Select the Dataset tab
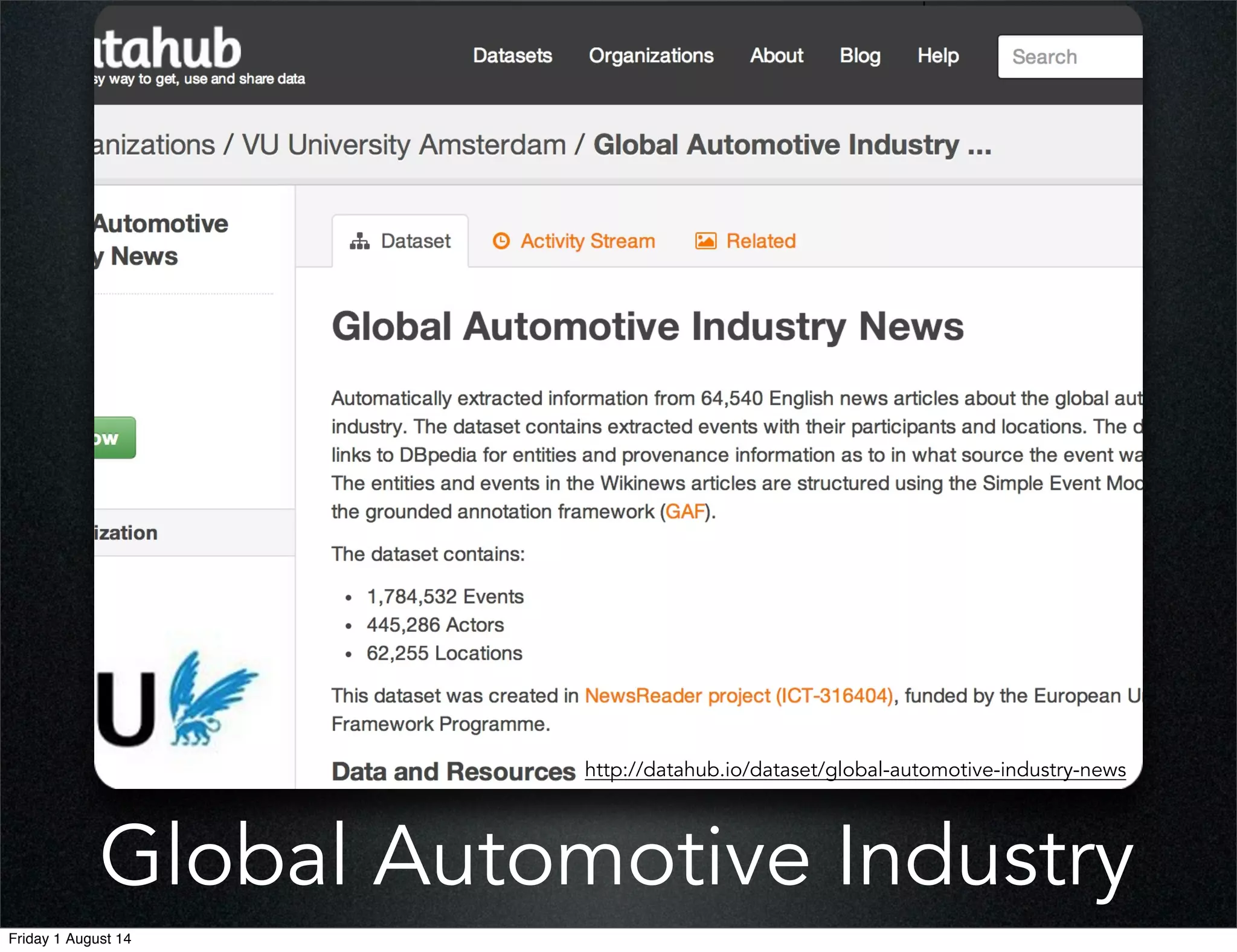The image size is (1237, 952). (x=400, y=241)
